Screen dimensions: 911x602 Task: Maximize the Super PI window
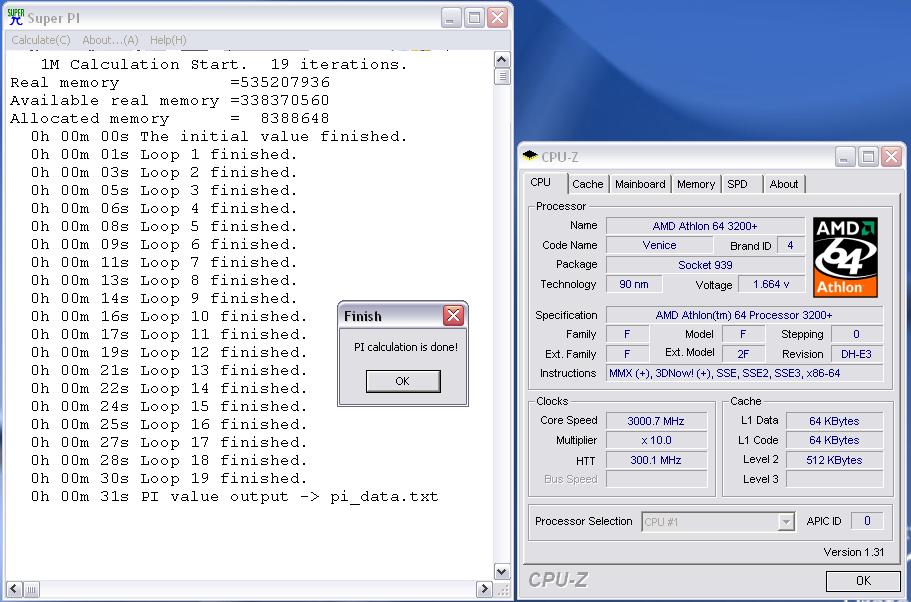coord(474,17)
